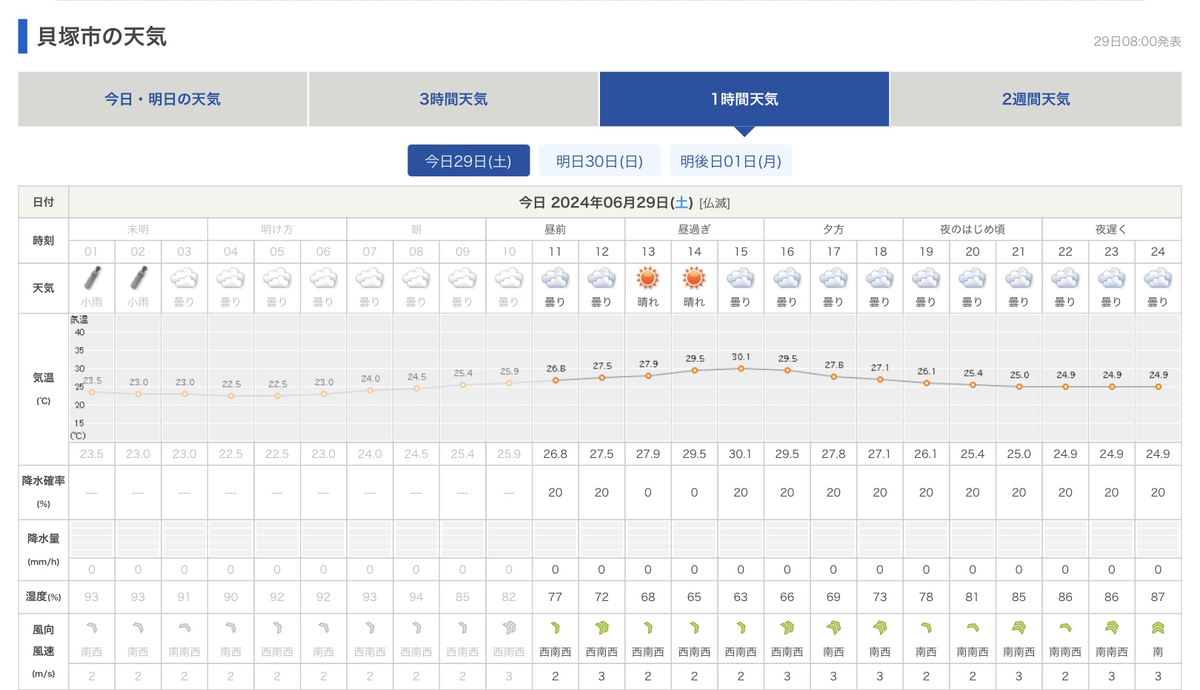Click wind direction arrow at hour 20
1200x690 pixels.
[x=972, y=628]
